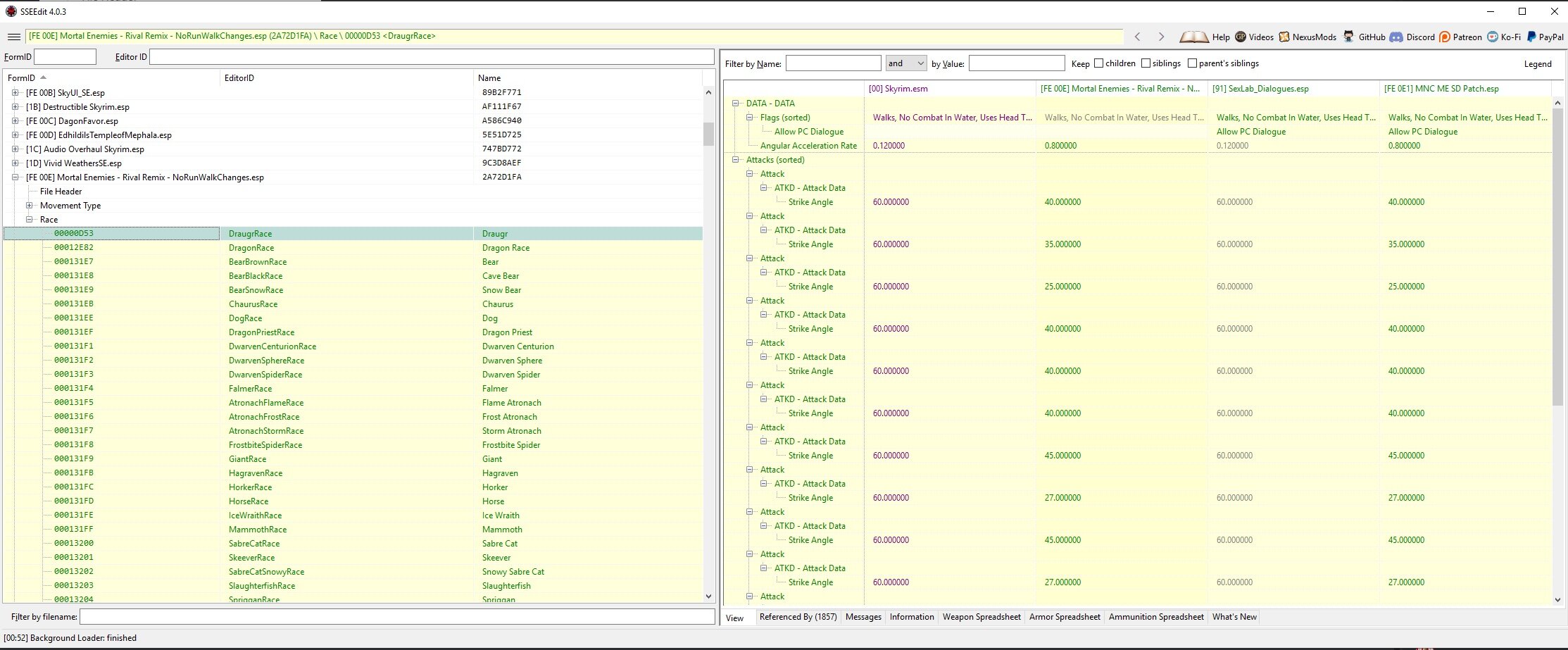Select the GiantRace record row

(353, 459)
